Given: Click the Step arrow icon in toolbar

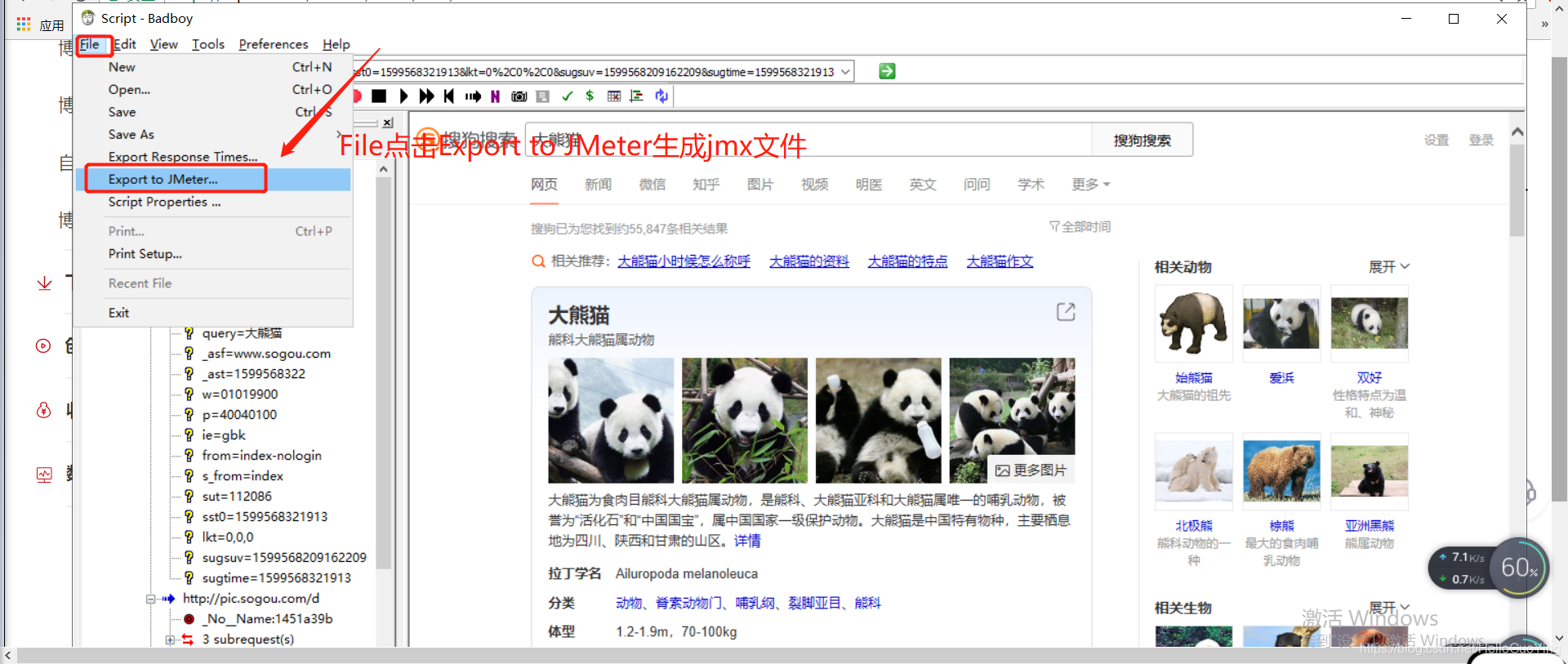Looking at the screenshot, I should click(473, 96).
